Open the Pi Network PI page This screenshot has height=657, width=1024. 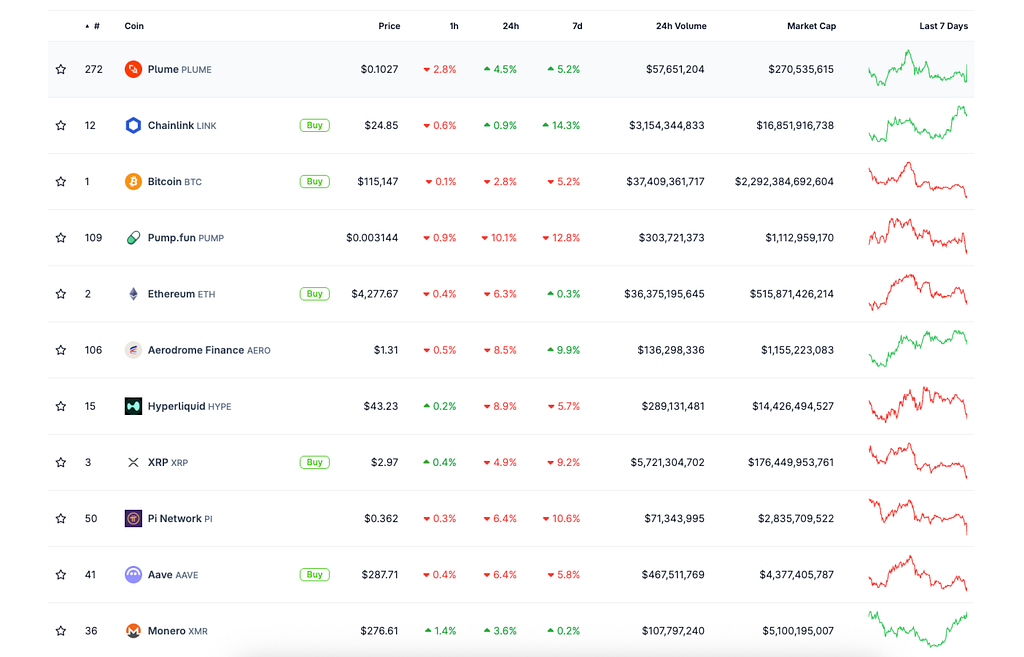(180, 519)
